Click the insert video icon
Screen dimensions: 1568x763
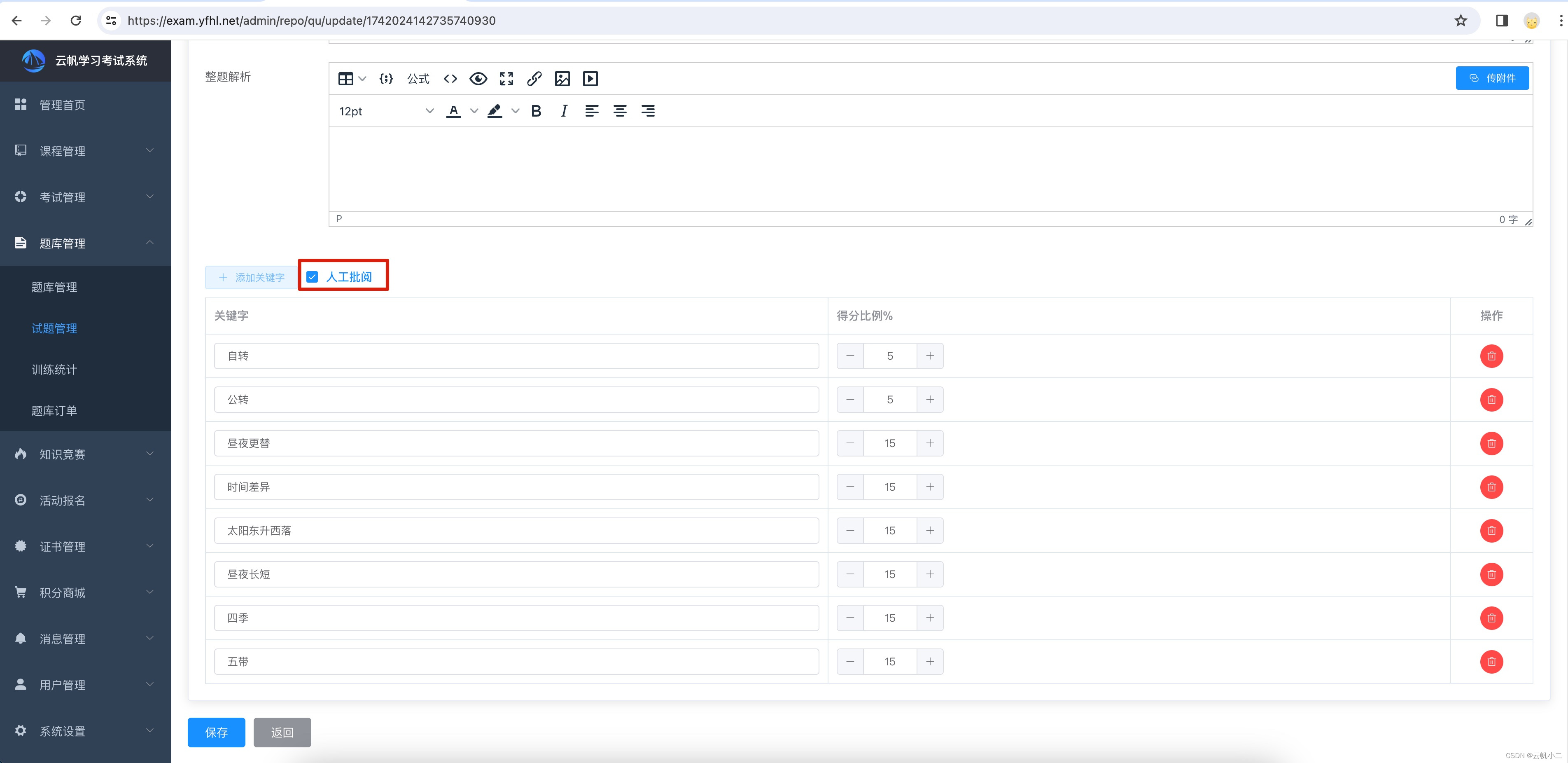click(x=590, y=79)
